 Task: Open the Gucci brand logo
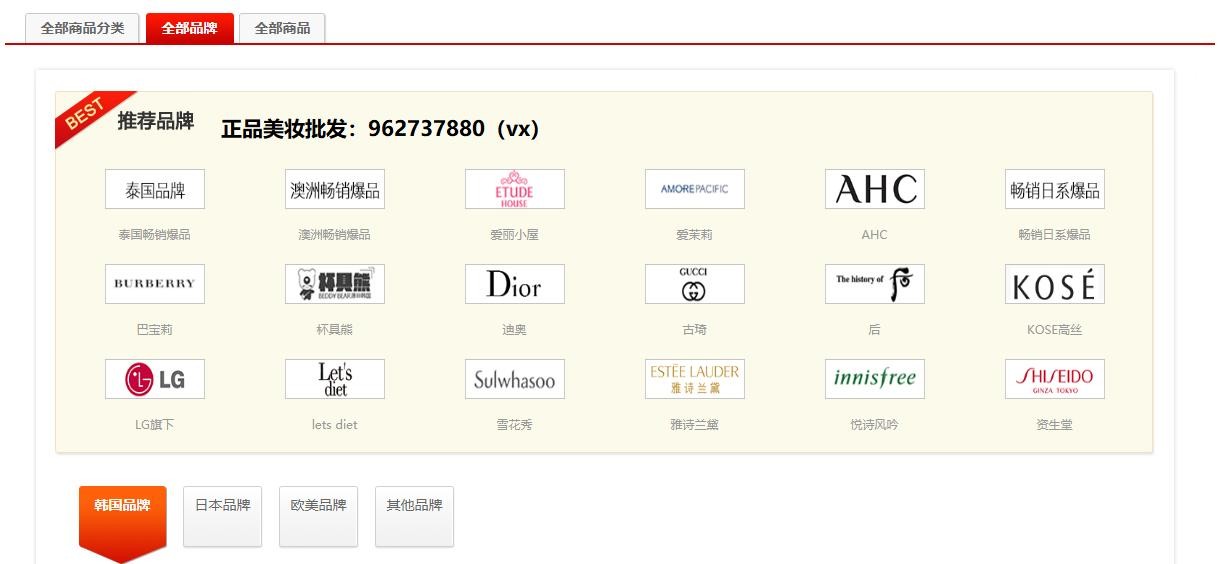[x=694, y=284]
